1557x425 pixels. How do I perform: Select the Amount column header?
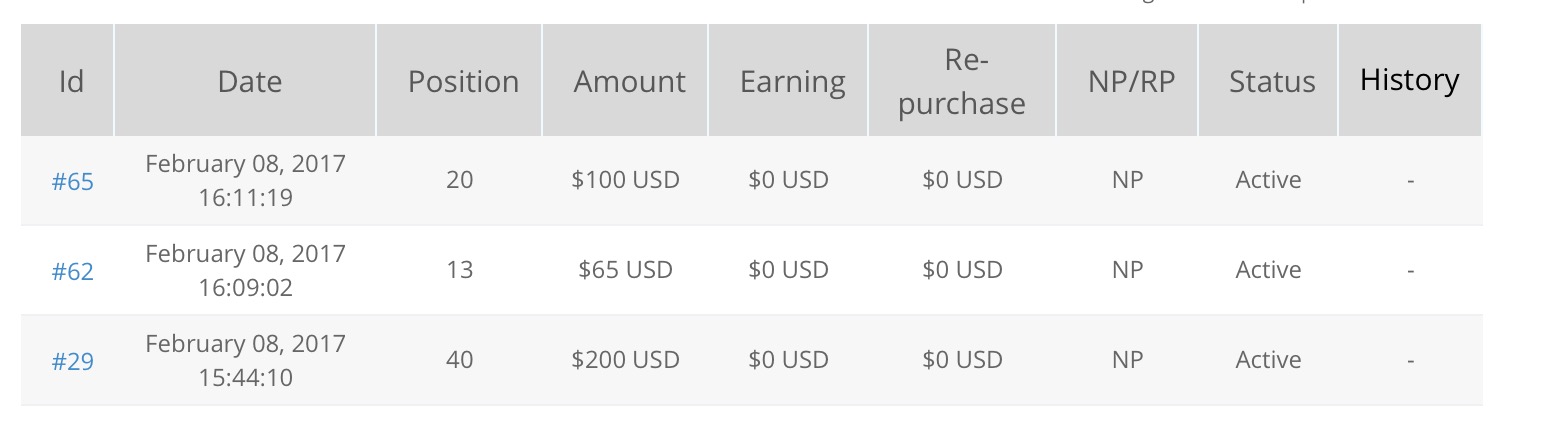click(x=629, y=81)
